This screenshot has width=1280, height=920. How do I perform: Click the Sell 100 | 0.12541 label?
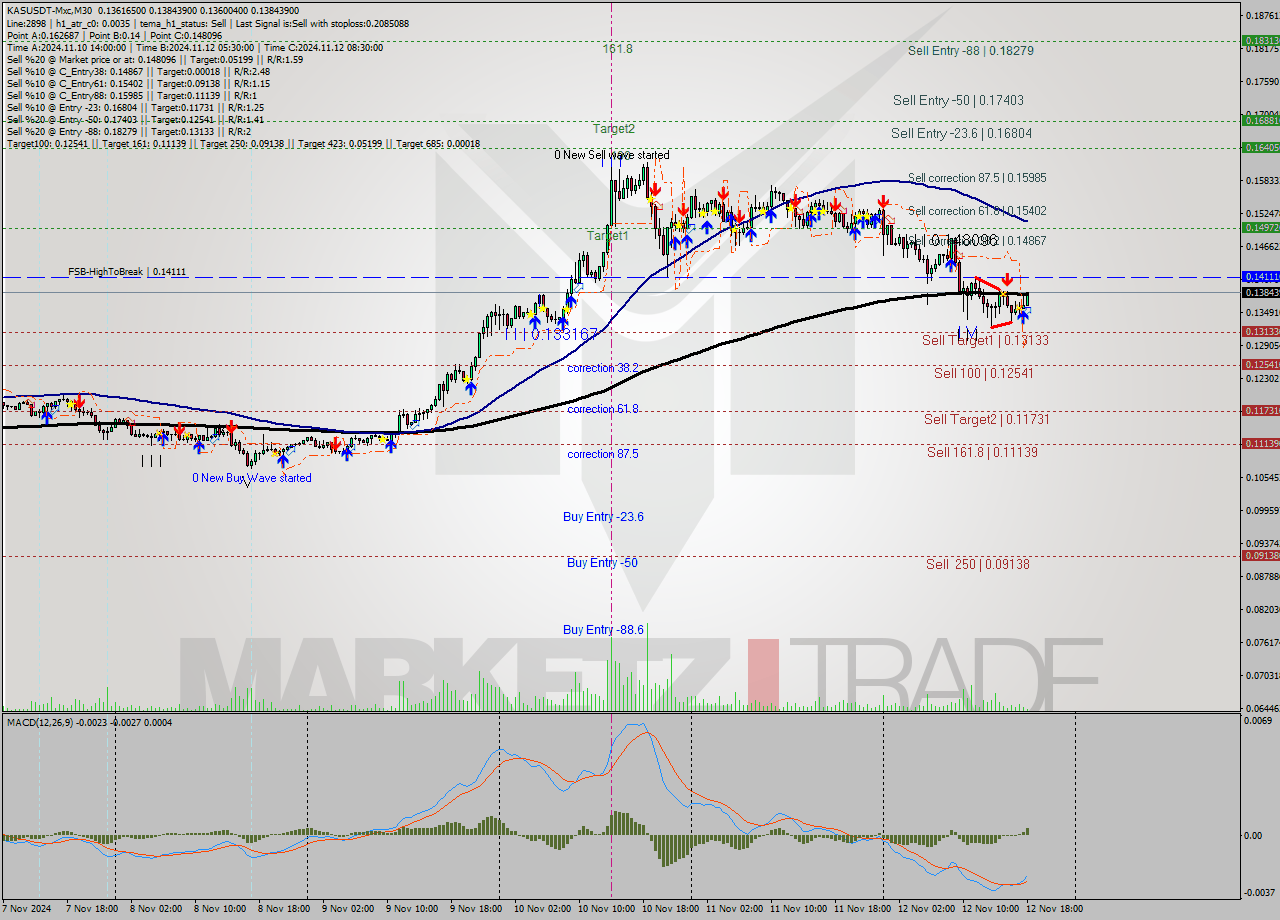click(983, 373)
